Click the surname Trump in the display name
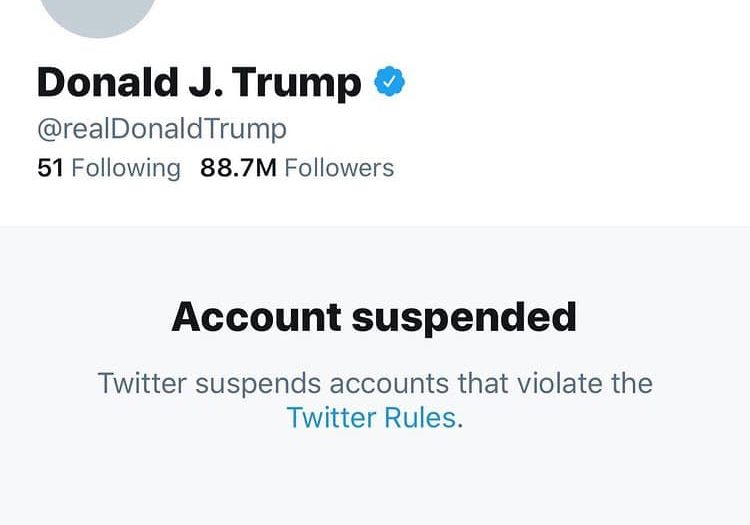The height and width of the screenshot is (525, 750). (x=302, y=83)
